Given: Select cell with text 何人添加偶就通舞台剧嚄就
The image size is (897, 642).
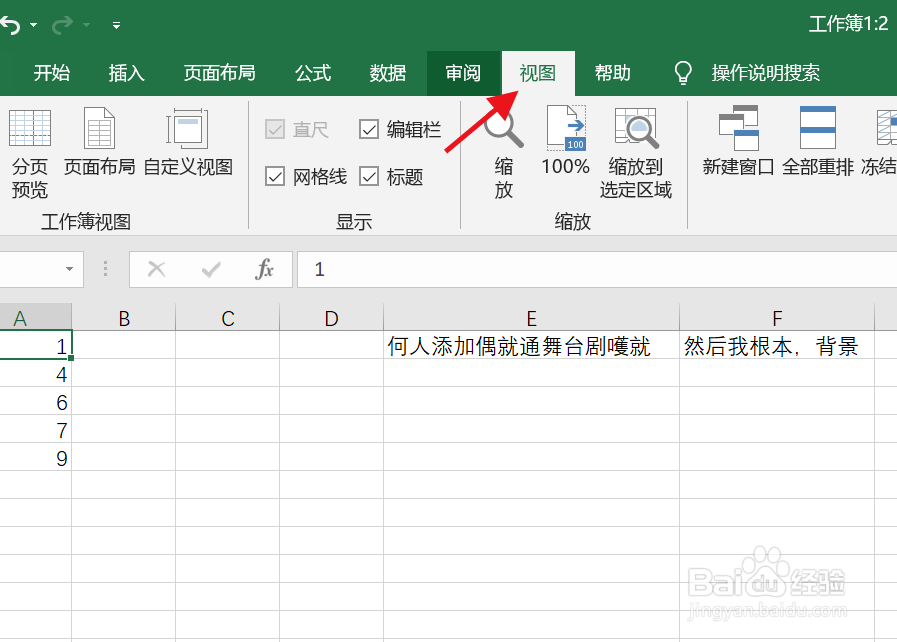Looking at the screenshot, I should coord(531,345).
